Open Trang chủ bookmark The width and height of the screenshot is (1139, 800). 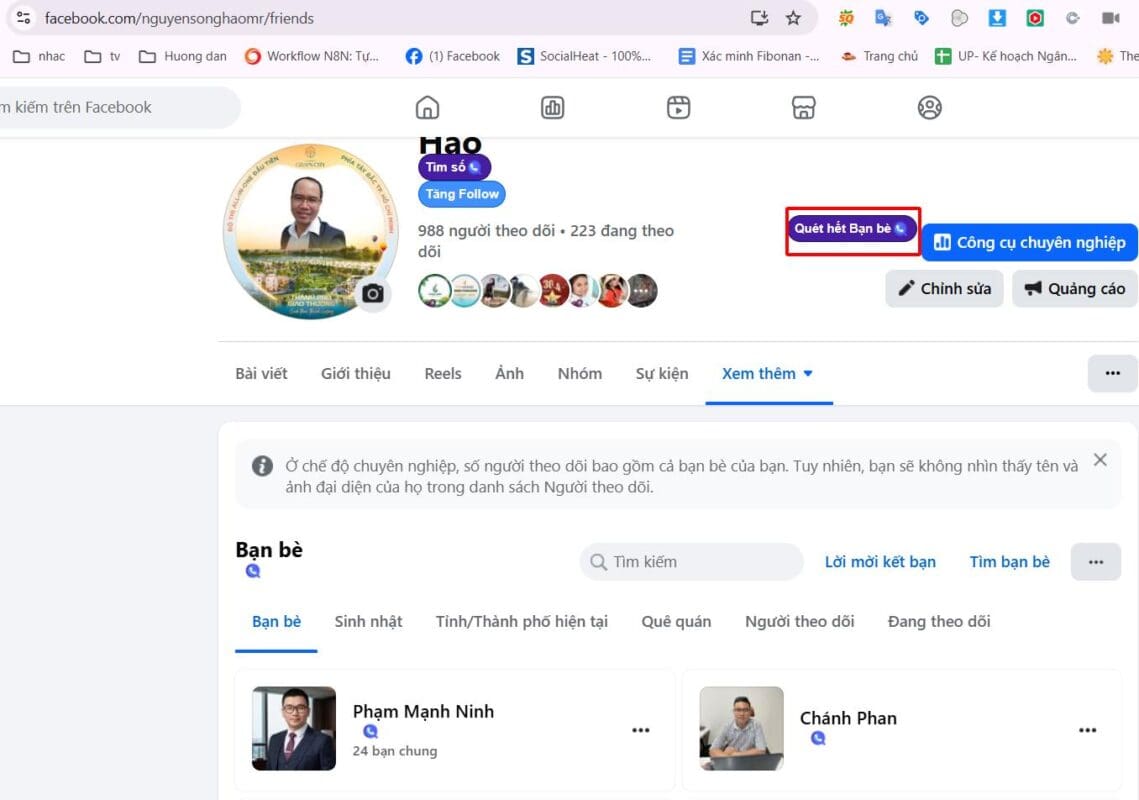coord(880,56)
